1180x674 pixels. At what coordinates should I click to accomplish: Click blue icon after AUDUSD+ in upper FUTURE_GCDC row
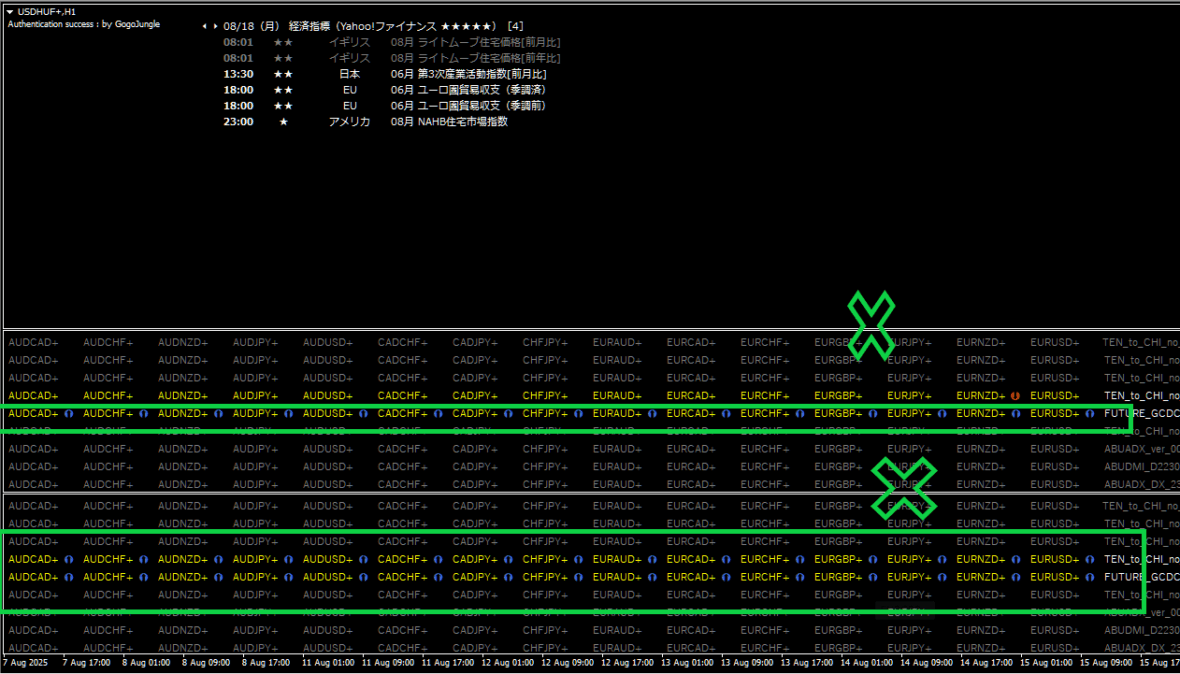click(363, 413)
